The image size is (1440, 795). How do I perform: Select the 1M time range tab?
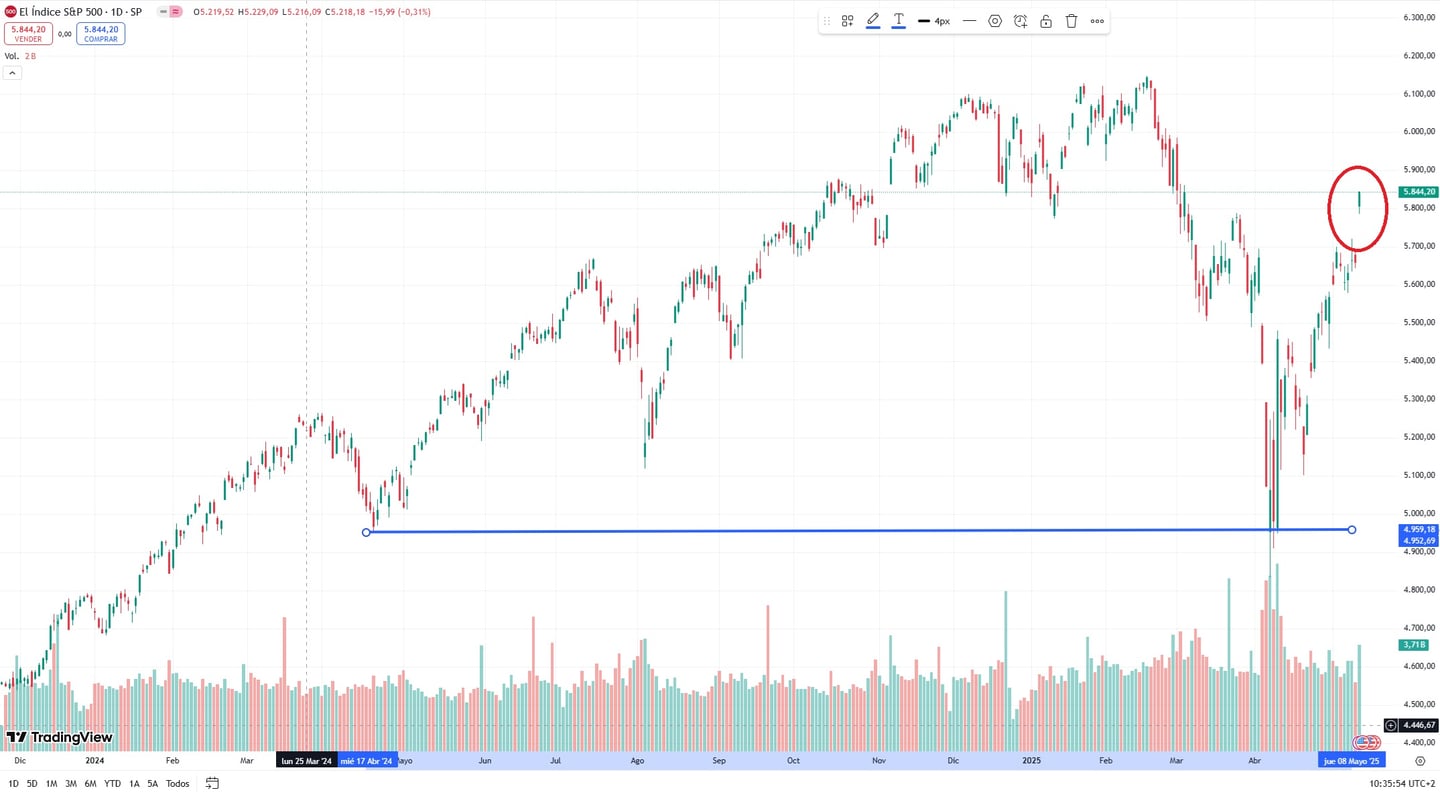(51, 784)
